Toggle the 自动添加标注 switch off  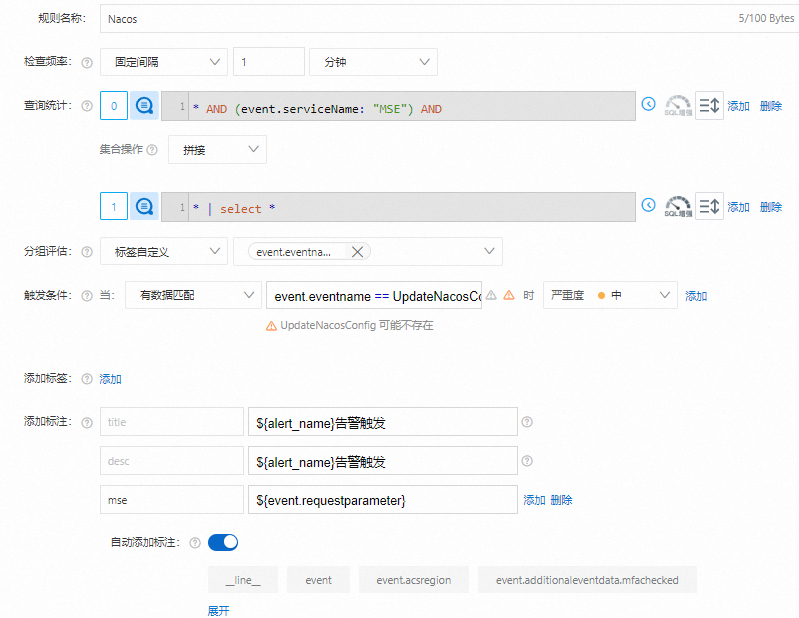point(223,542)
